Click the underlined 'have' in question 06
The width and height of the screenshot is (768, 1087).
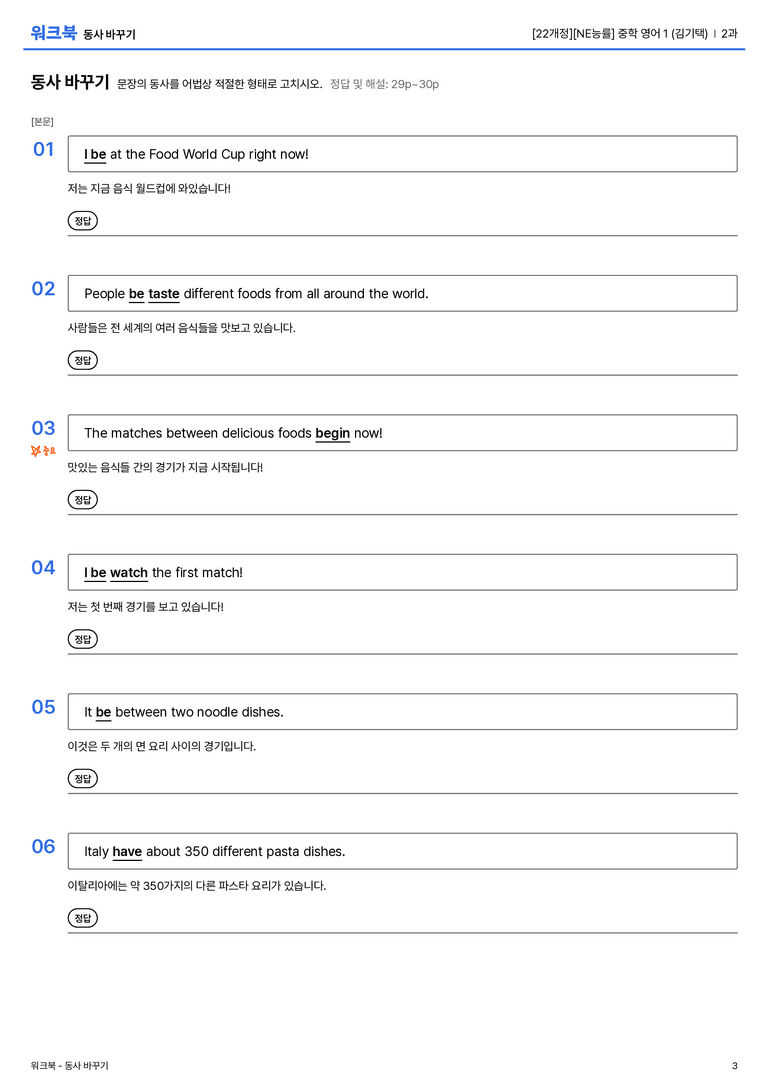tap(127, 851)
